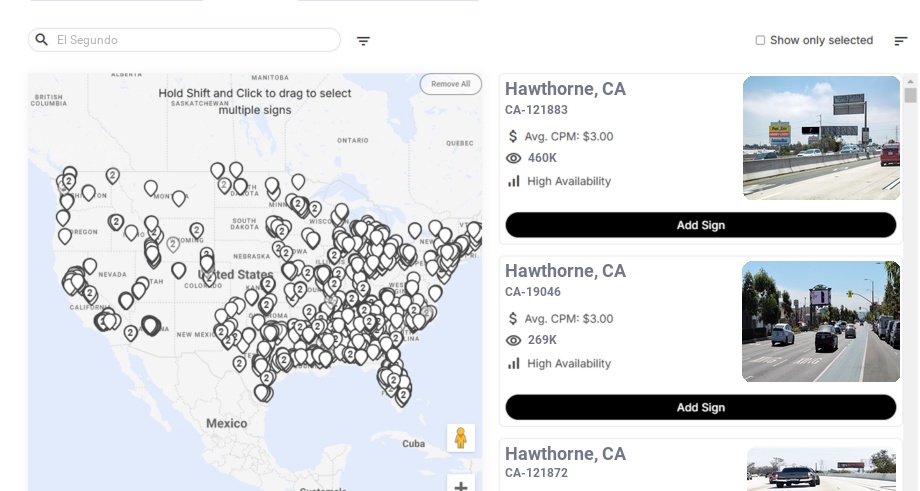
Task: Add Sign for listing CA-19046
Action: [x=700, y=407]
